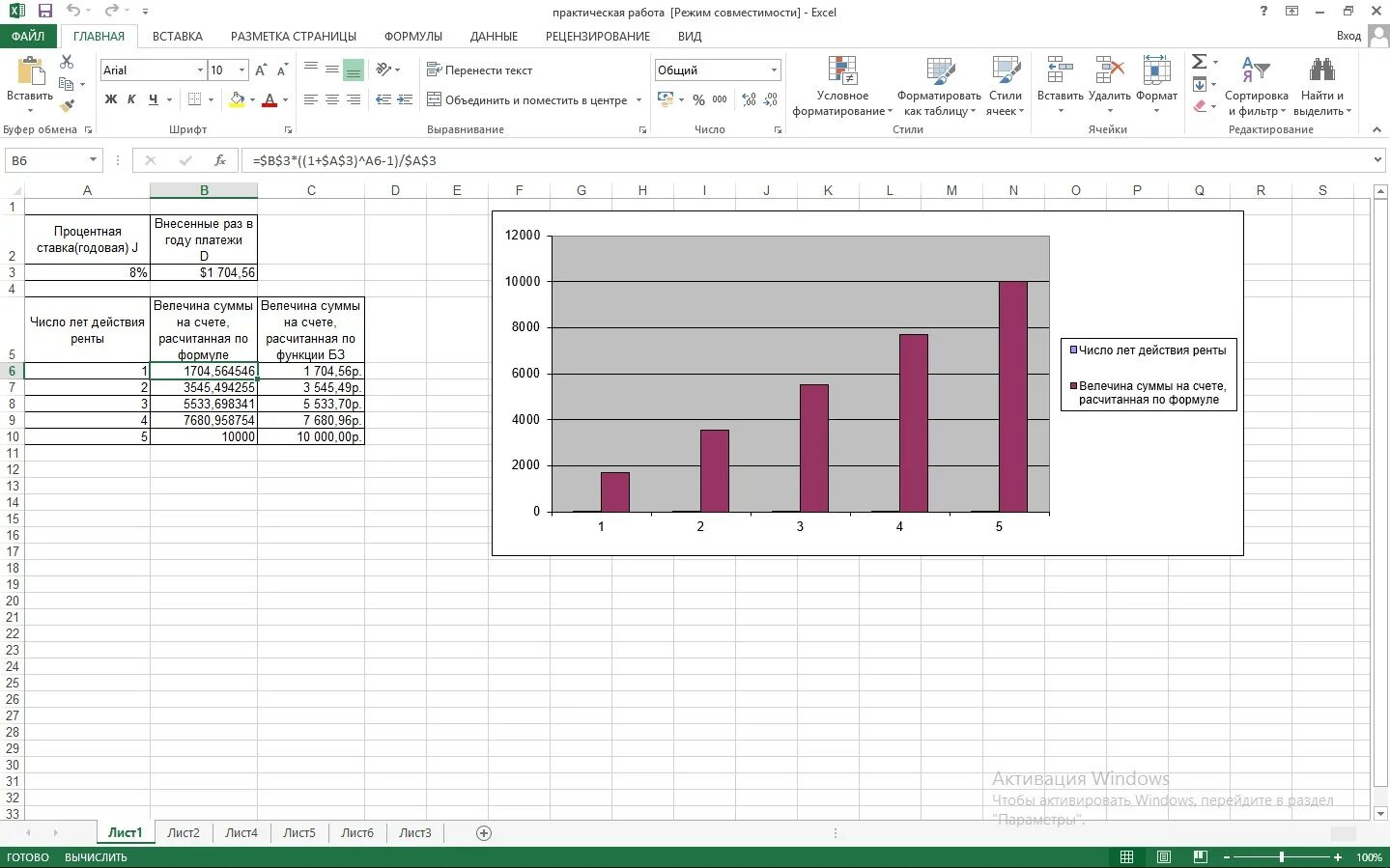The height and width of the screenshot is (868, 1390).
Task: Toggle underline (Ч) formatting
Action: (x=153, y=99)
